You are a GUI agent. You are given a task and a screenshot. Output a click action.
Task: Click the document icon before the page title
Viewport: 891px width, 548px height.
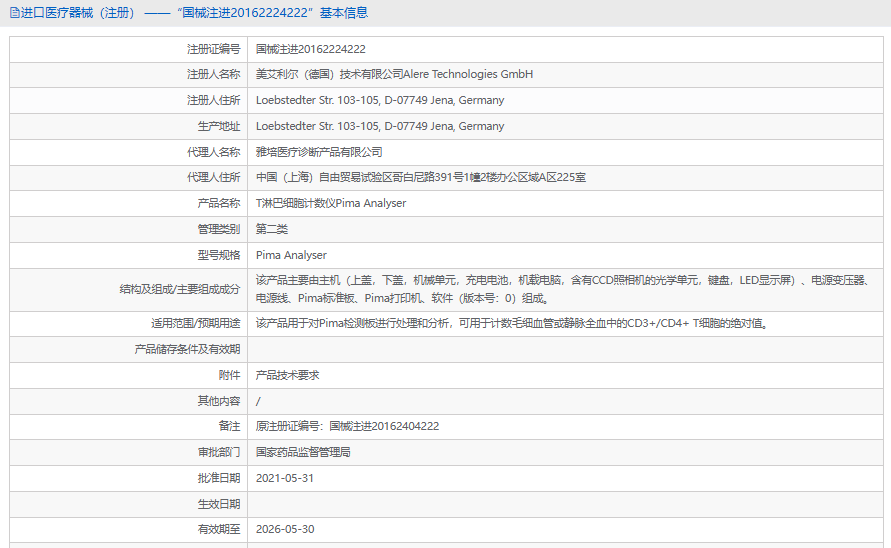pos(15,13)
